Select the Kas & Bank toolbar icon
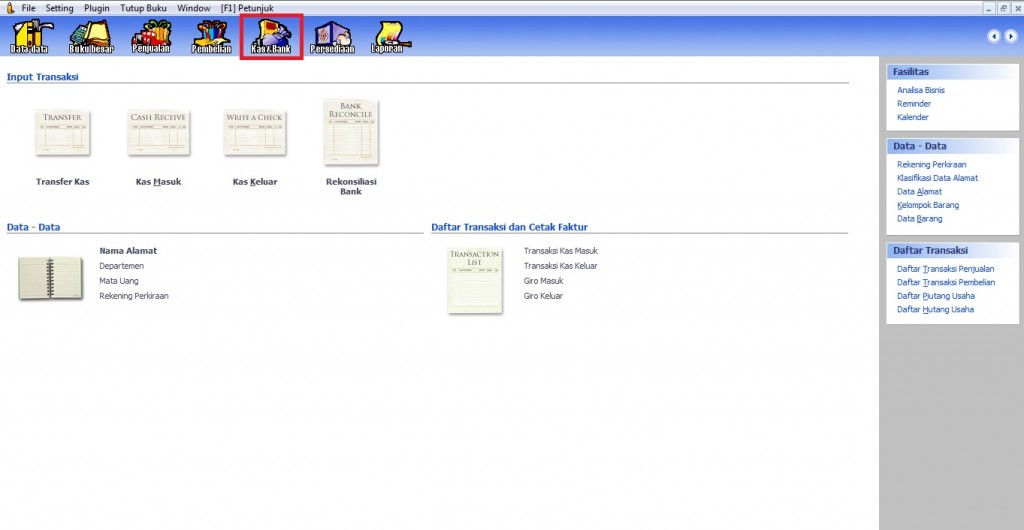Image resolution: width=1024 pixels, height=530 pixels. [x=271, y=36]
